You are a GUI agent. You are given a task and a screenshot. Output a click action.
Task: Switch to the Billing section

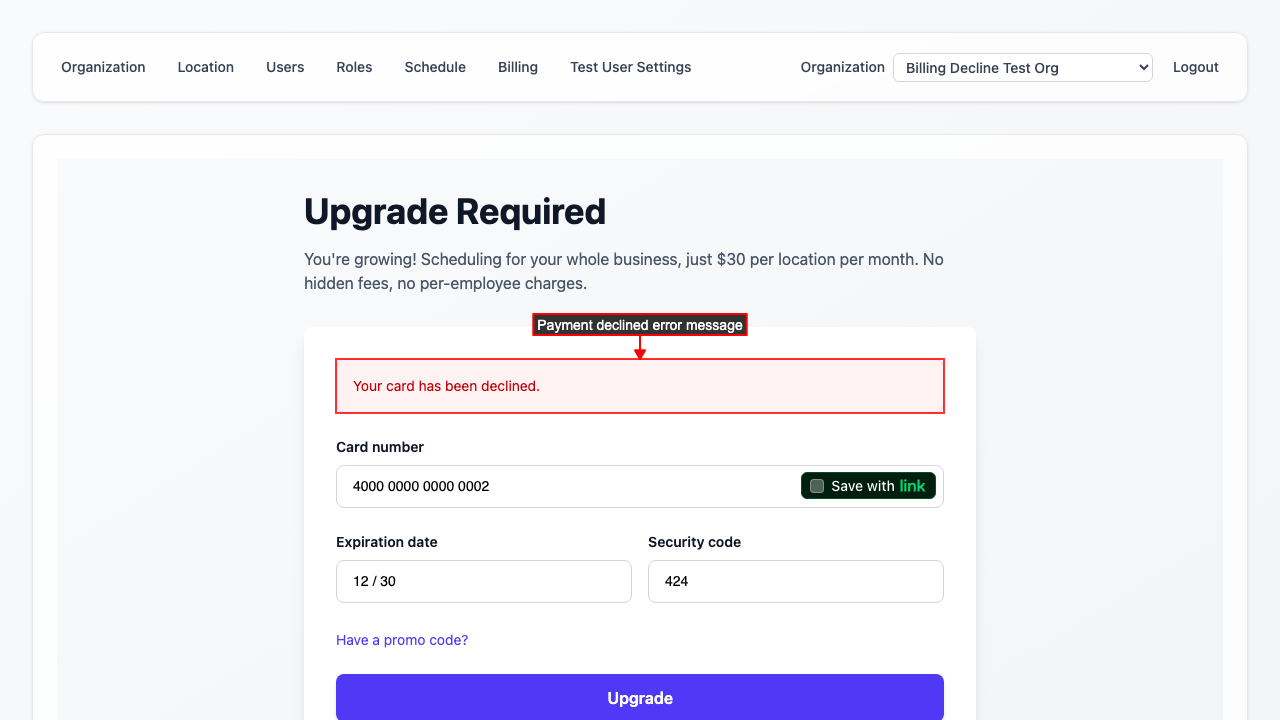coord(518,67)
